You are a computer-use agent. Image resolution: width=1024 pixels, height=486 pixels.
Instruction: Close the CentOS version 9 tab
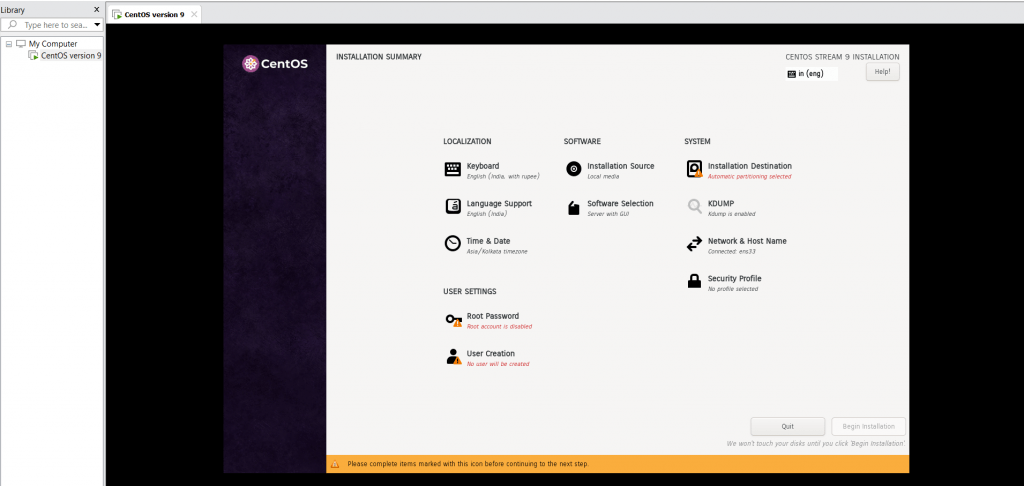coord(194,14)
